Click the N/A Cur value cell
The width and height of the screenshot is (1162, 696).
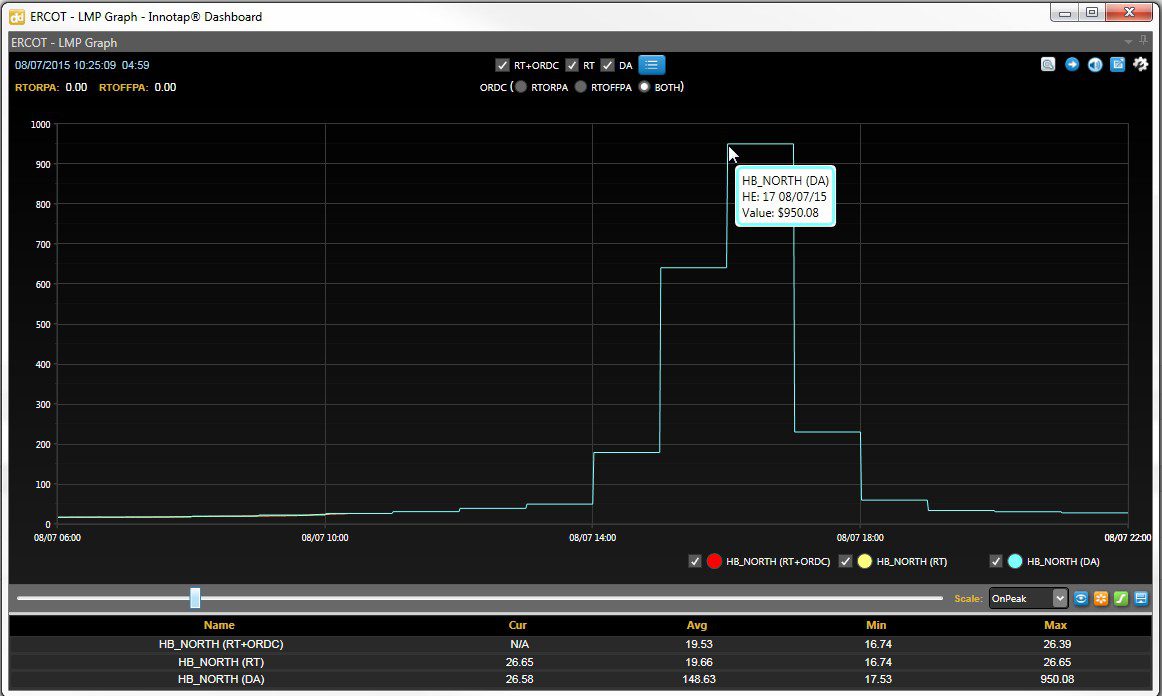click(x=519, y=644)
